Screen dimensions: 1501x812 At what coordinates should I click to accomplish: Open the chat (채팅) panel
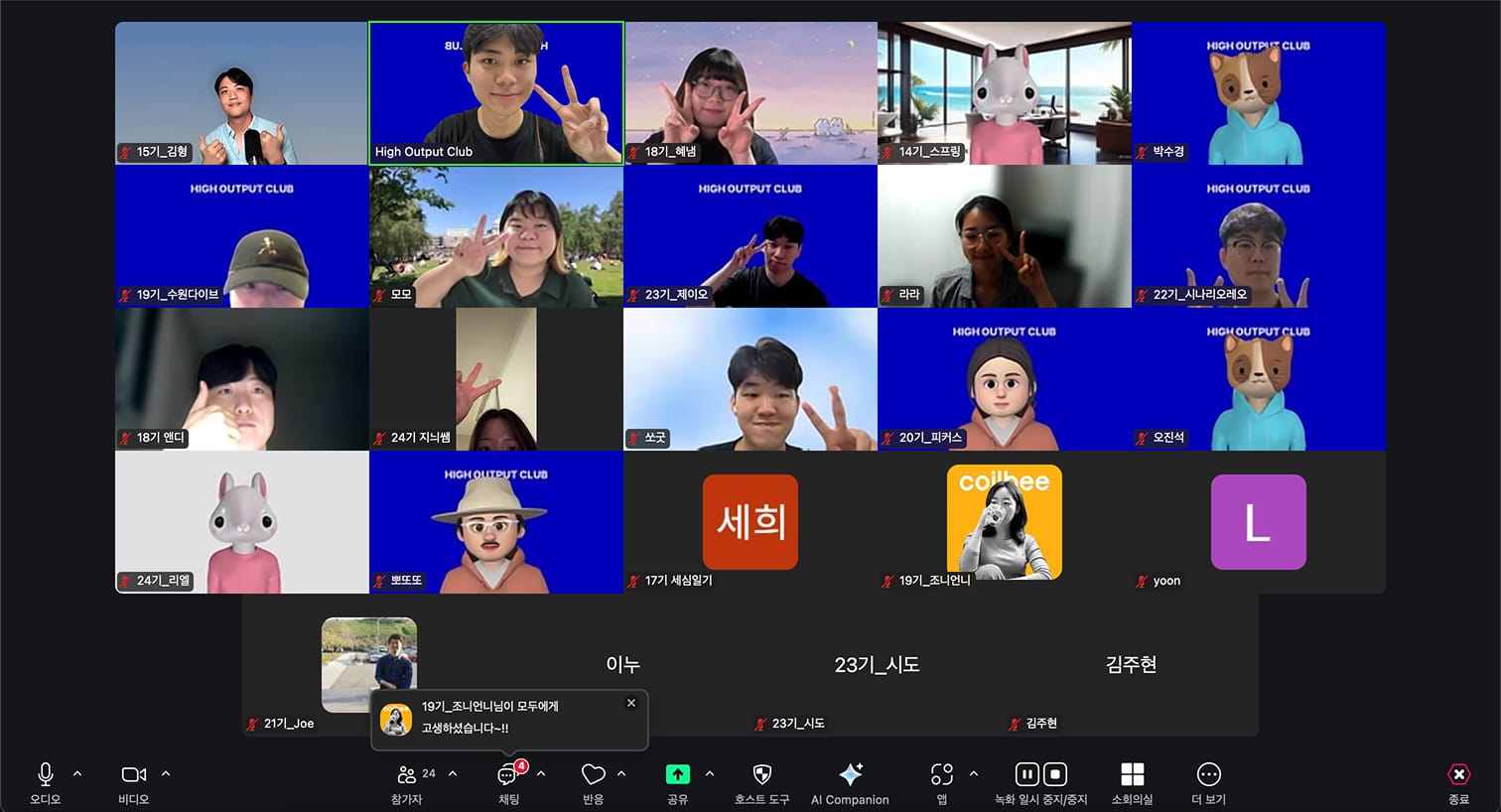click(508, 776)
